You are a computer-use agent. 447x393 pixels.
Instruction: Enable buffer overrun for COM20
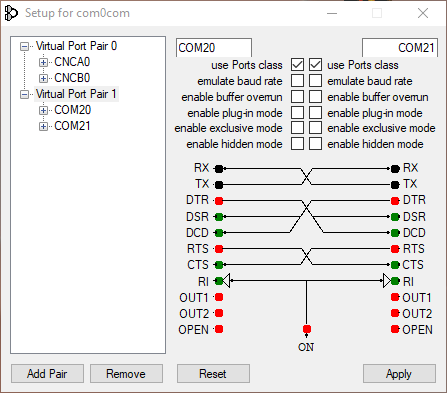tap(297, 97)
